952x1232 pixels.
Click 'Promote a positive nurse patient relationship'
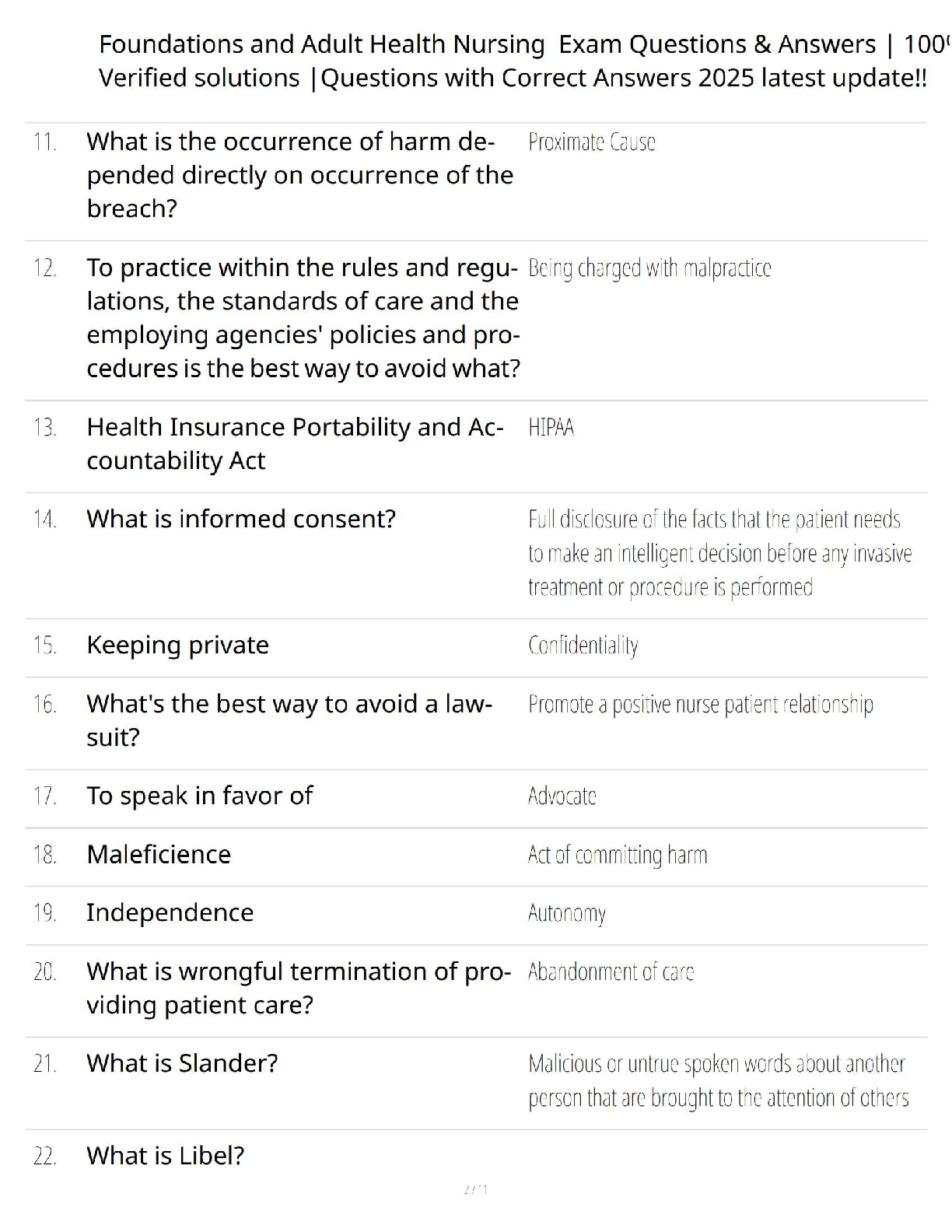(x=700, y=705)
